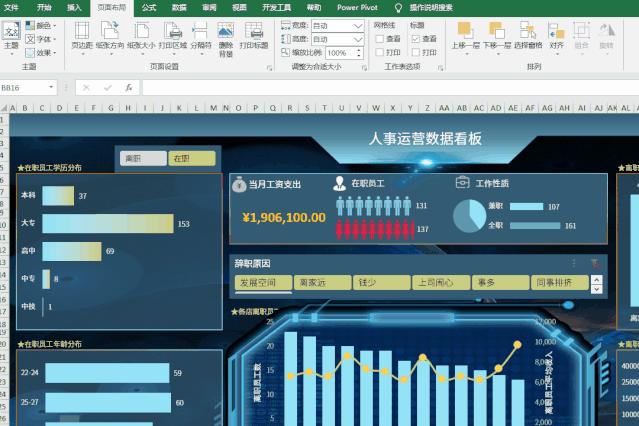Viewport: 639px width, 426px height.
Task: Uncheck the 标题 查看 checkbox
Action: point(416,39)
